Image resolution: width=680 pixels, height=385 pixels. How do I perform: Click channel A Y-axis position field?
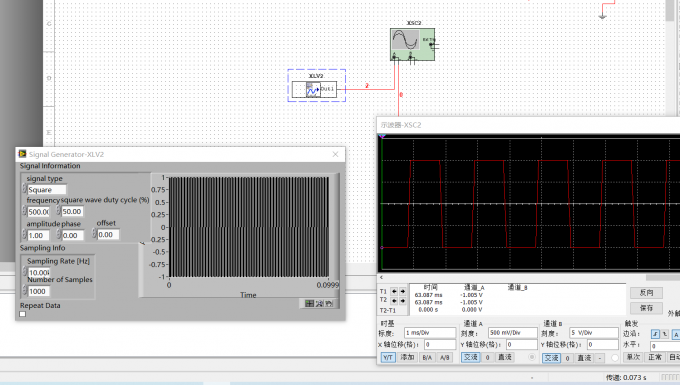[x=521, y=344]
